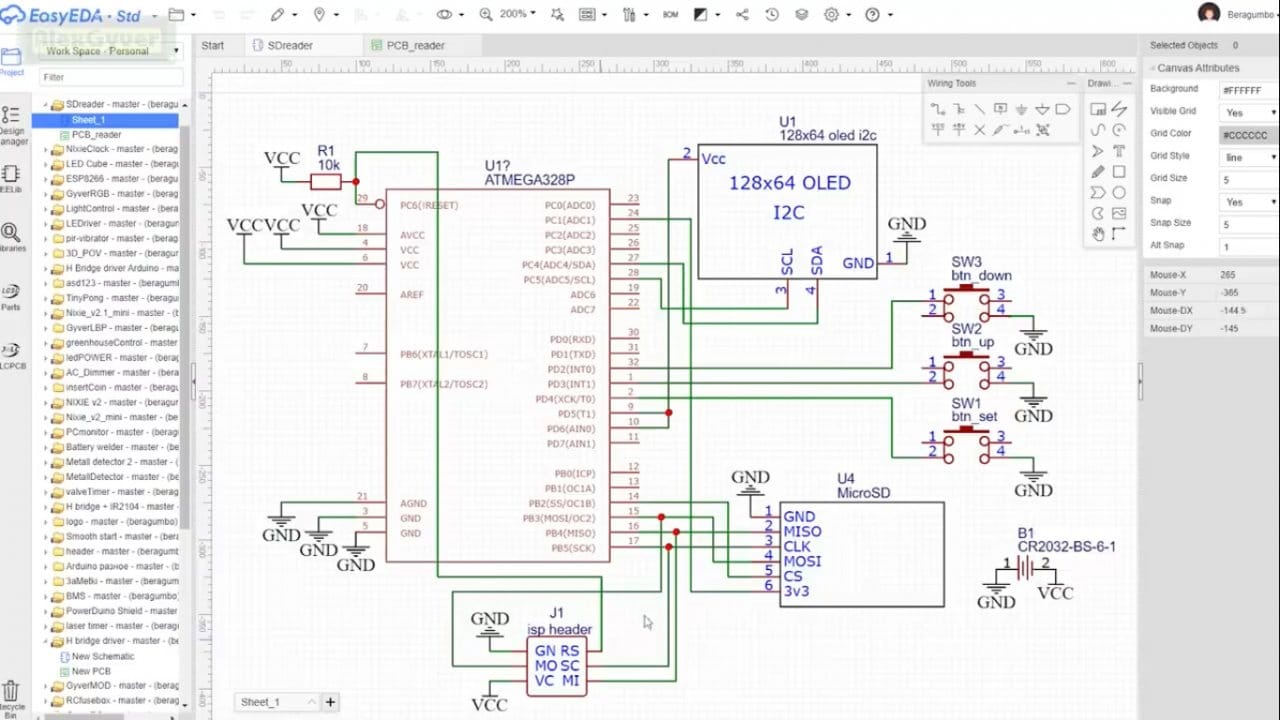Select the Net Label tool in Wiring Tools
This screenshot has height=720, width=1280.
(1000, 109)
